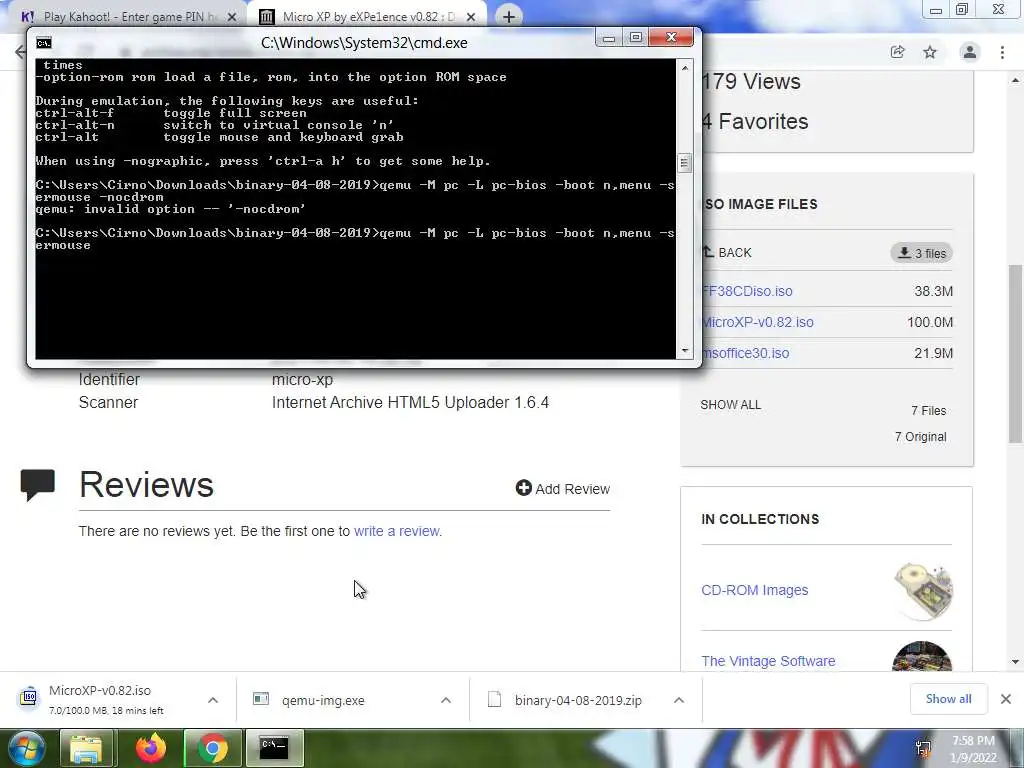Click the page scrollbar down arrow

(1015, 662)
